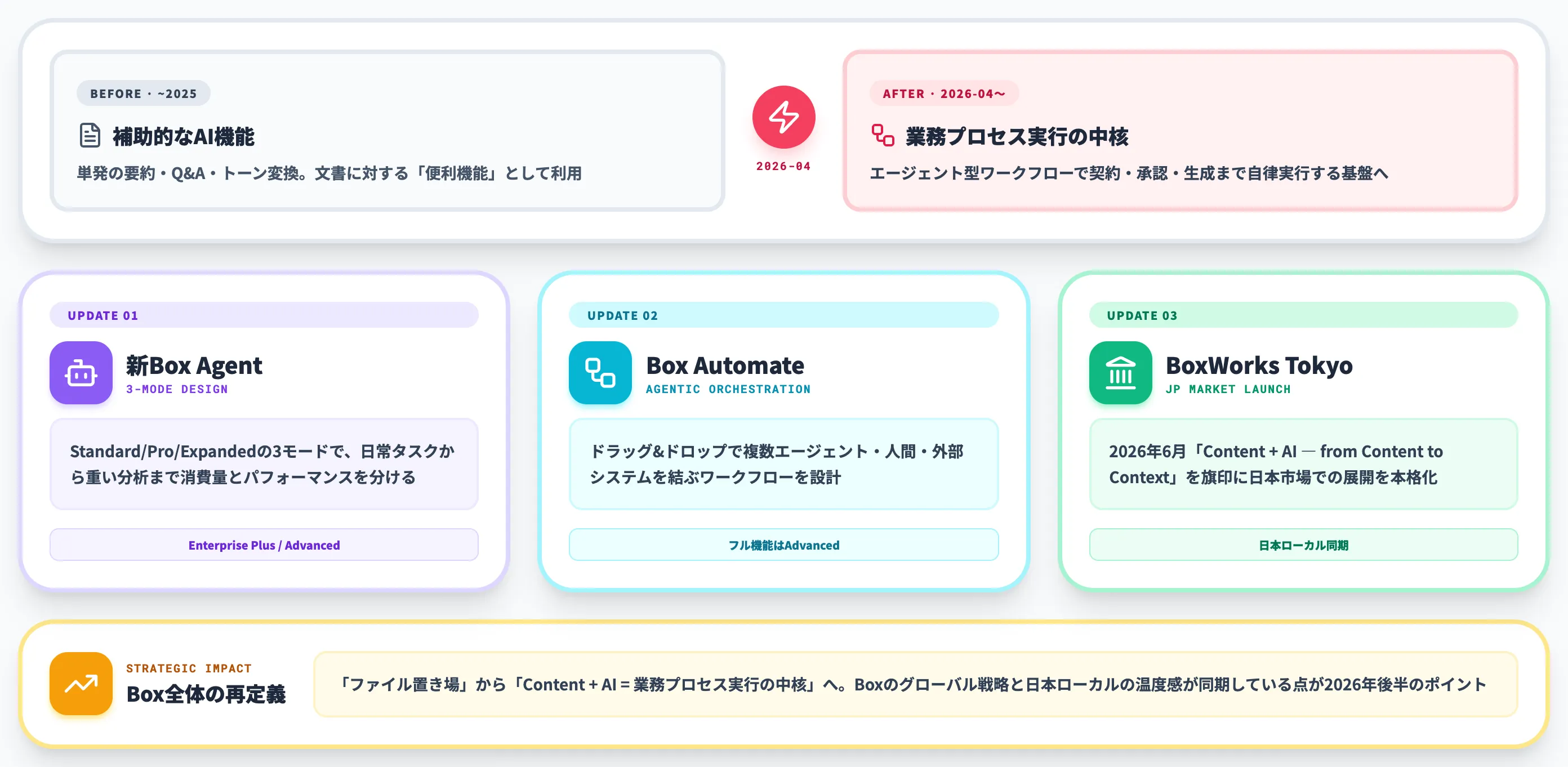Viewport: 1568px width, 767px height.
Task: Click the BoxWorks Tokyo title
Action: [1259, 365]
